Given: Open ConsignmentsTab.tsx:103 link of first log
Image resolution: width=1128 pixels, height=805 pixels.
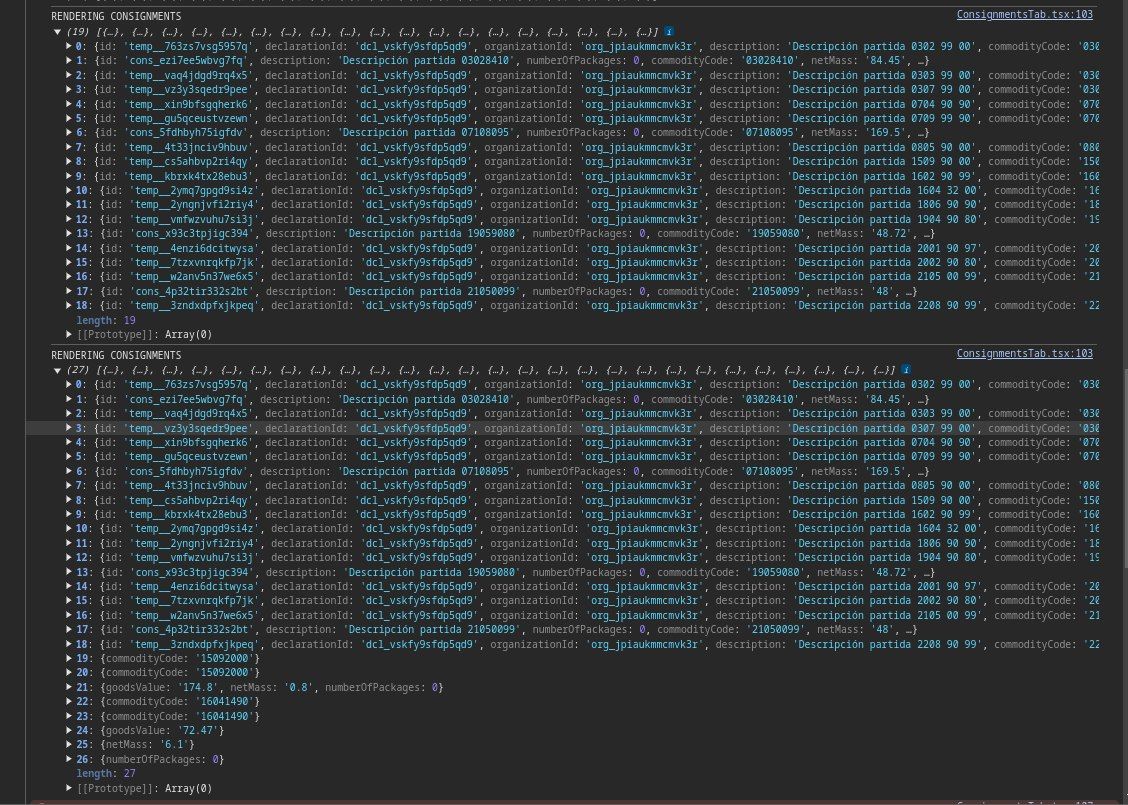Looking at the screenshot, I should click(x=1024, y=14).
